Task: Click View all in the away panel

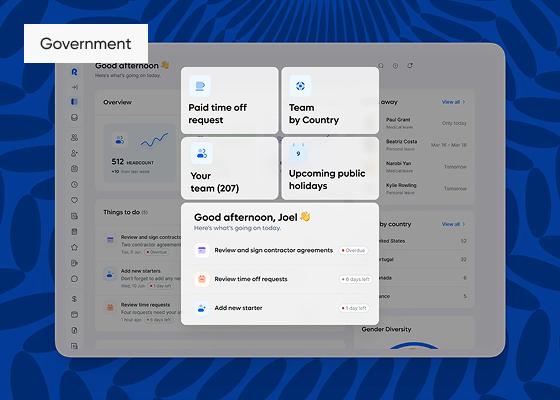Action: pos(451,102)
